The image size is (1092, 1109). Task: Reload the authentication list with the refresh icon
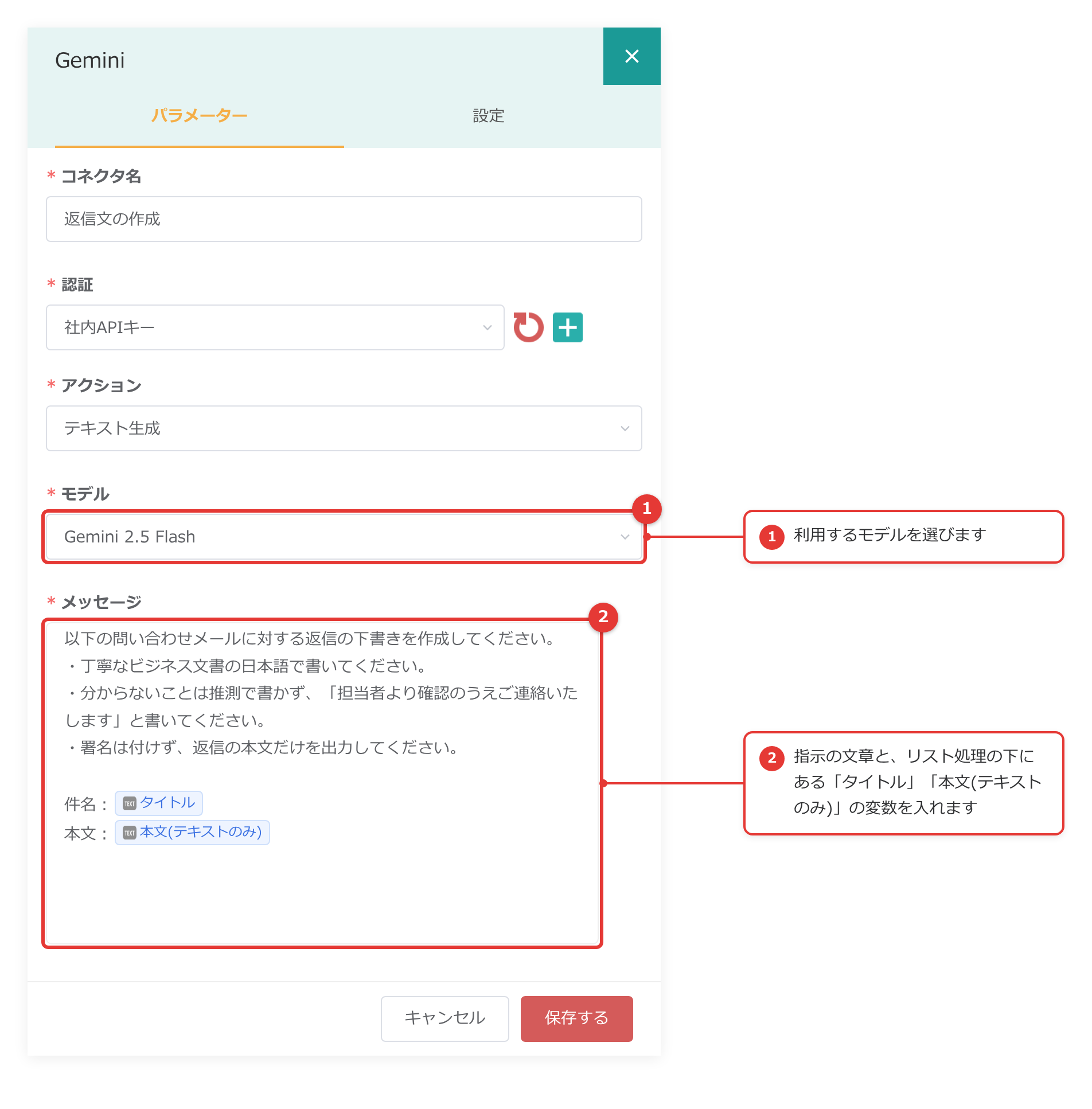coord(528,327)
